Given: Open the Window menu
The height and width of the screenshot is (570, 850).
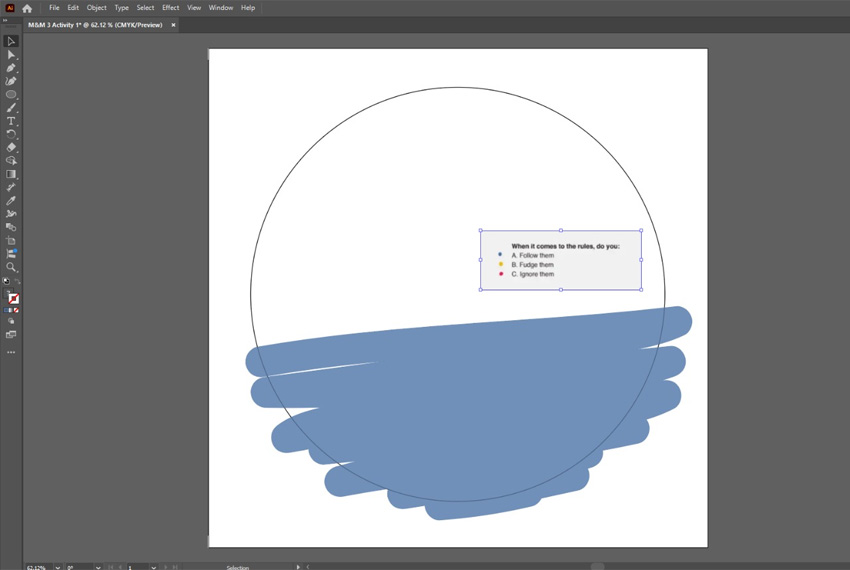Looking at the screenshot, I should click(x=220, y=8).
